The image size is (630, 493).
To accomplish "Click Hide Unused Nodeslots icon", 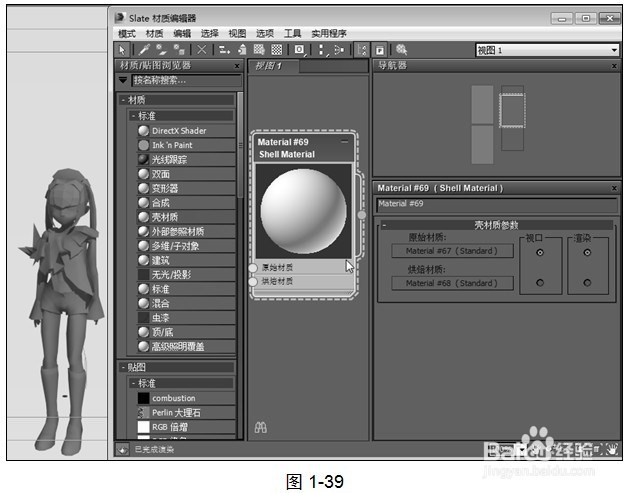I will pyautogui.click(x=241, y=50).
